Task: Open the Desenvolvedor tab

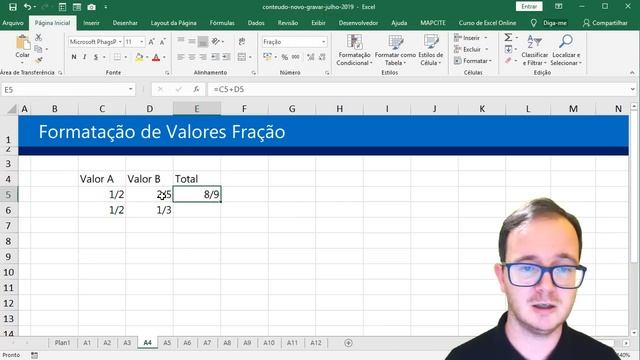Action: point(358,23)
